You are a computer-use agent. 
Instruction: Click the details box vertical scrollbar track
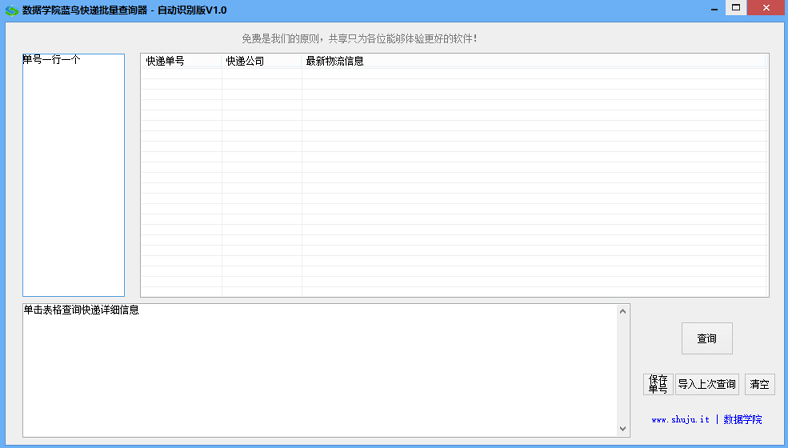tap(623, 370)
